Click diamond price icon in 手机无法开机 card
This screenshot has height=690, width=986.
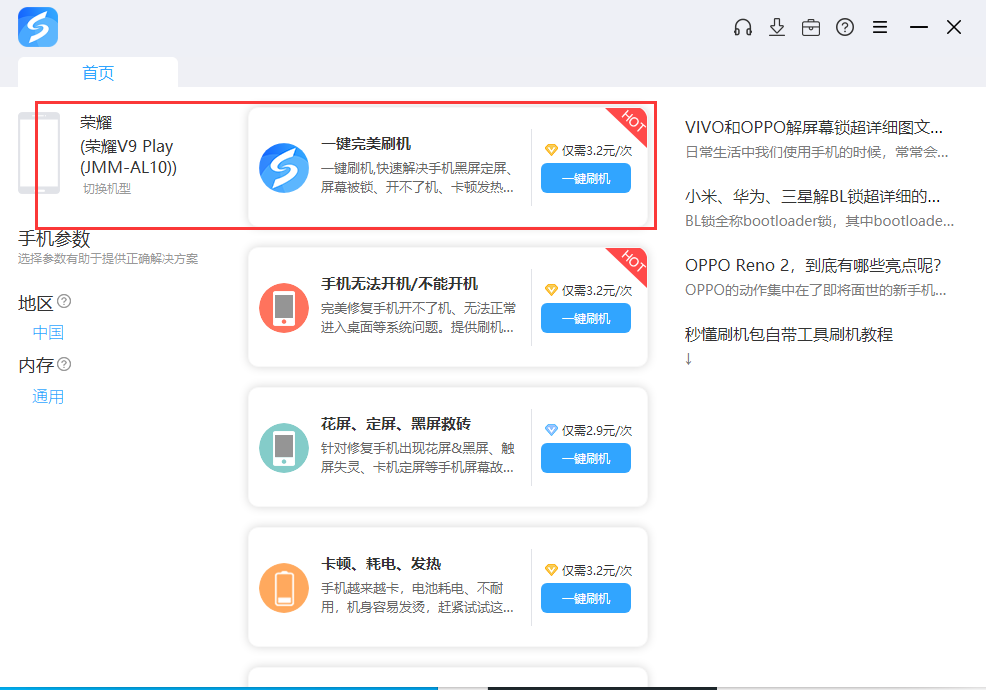coord(551,289)
